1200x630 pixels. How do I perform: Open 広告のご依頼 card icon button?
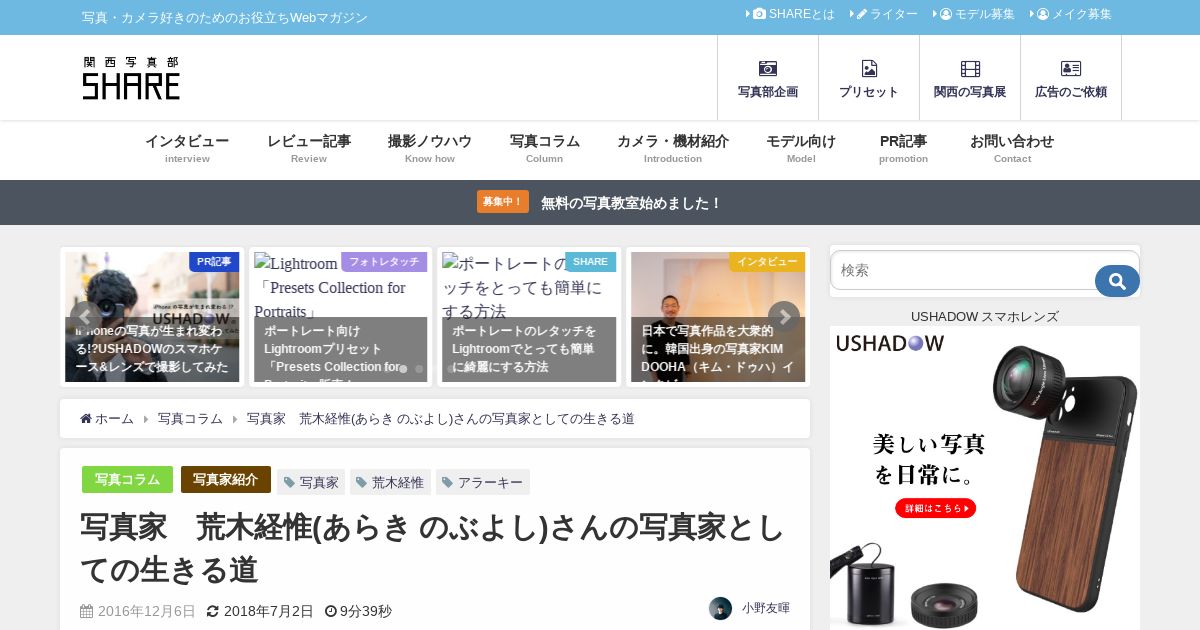pyautogui.click(x=1071, y=78)
